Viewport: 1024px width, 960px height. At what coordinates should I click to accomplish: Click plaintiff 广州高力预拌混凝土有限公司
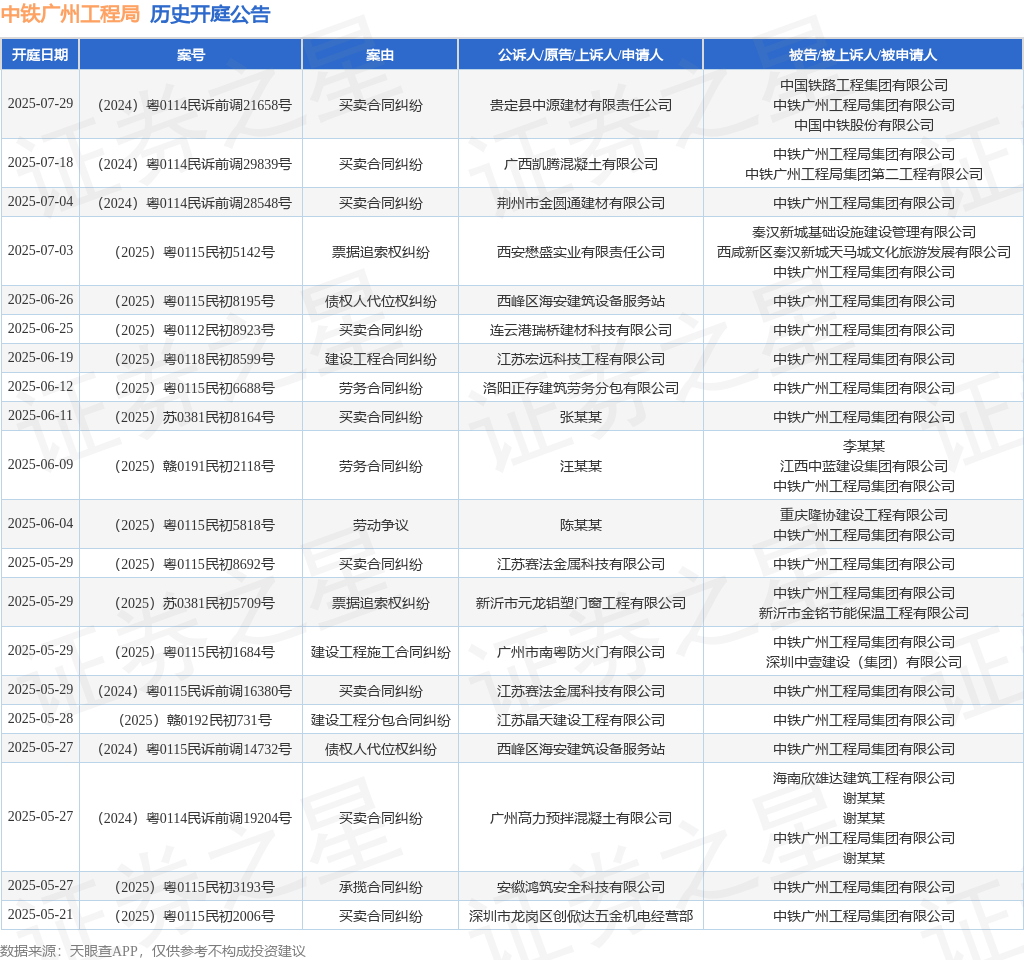tap(581, 818)
